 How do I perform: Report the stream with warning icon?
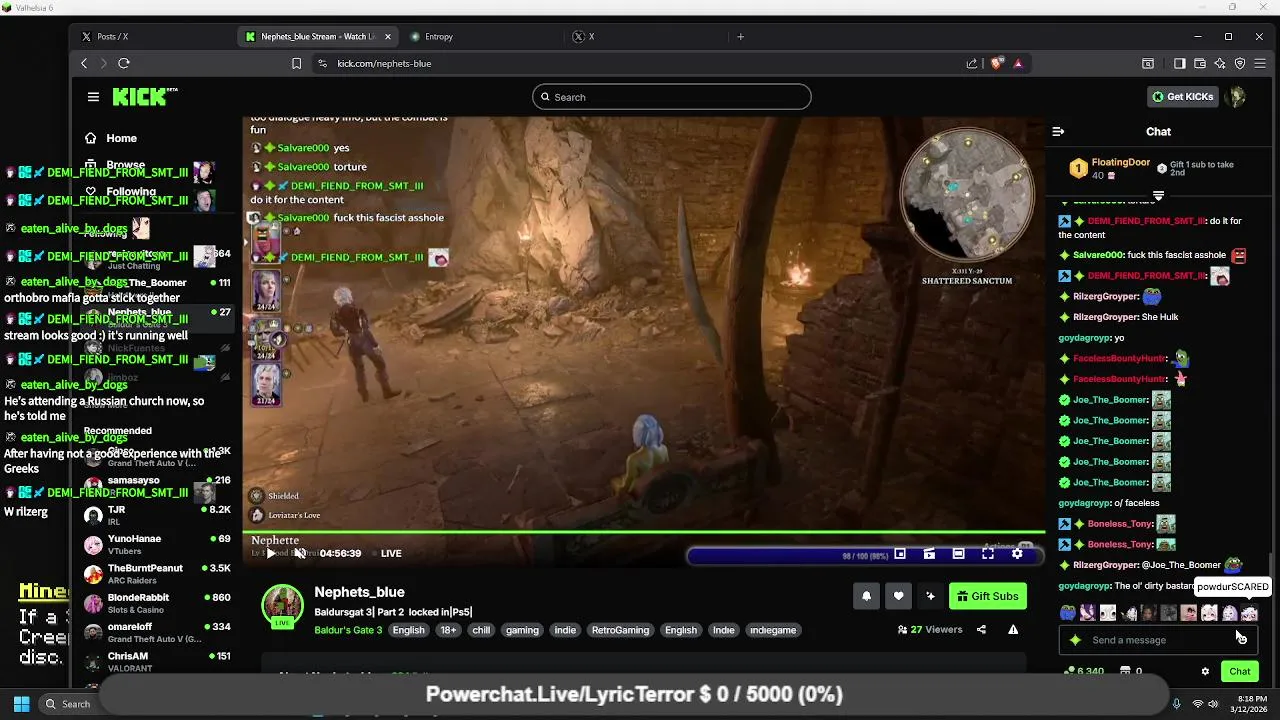pos(1013,630)
